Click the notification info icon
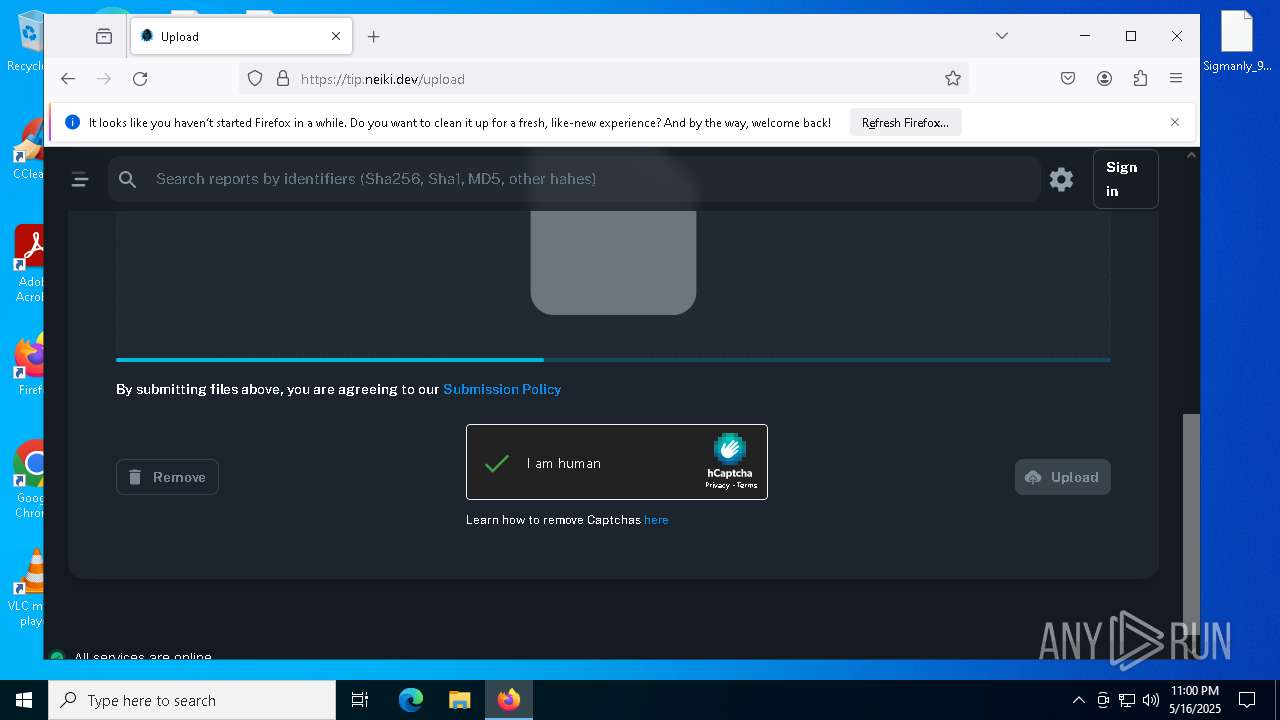 click(72, 122)
